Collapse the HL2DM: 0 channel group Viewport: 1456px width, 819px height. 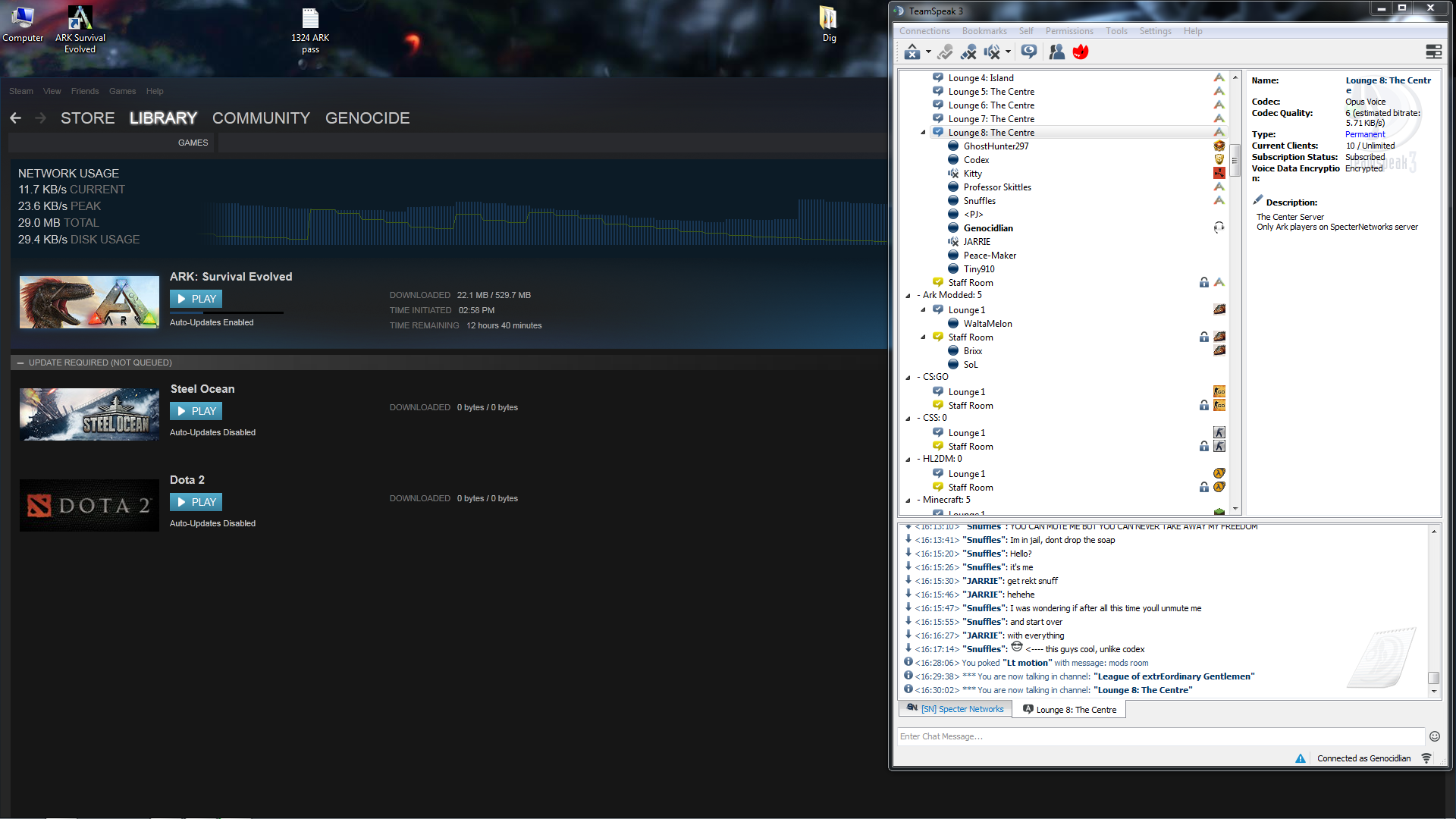pos(908,460)
